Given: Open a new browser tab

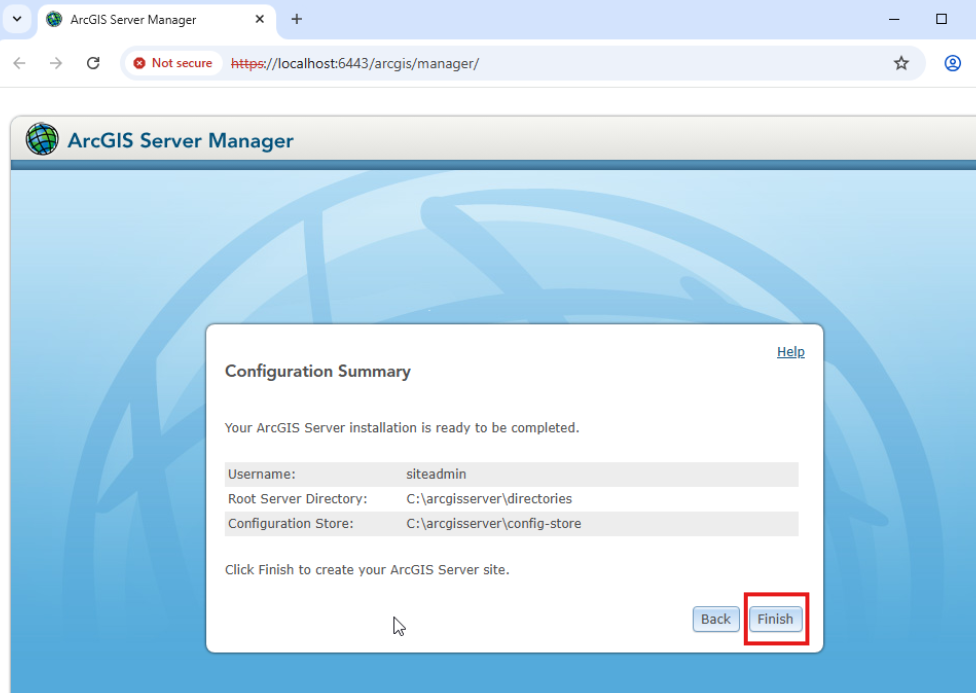Looking at the screenshot, I should tap(297, 19).
